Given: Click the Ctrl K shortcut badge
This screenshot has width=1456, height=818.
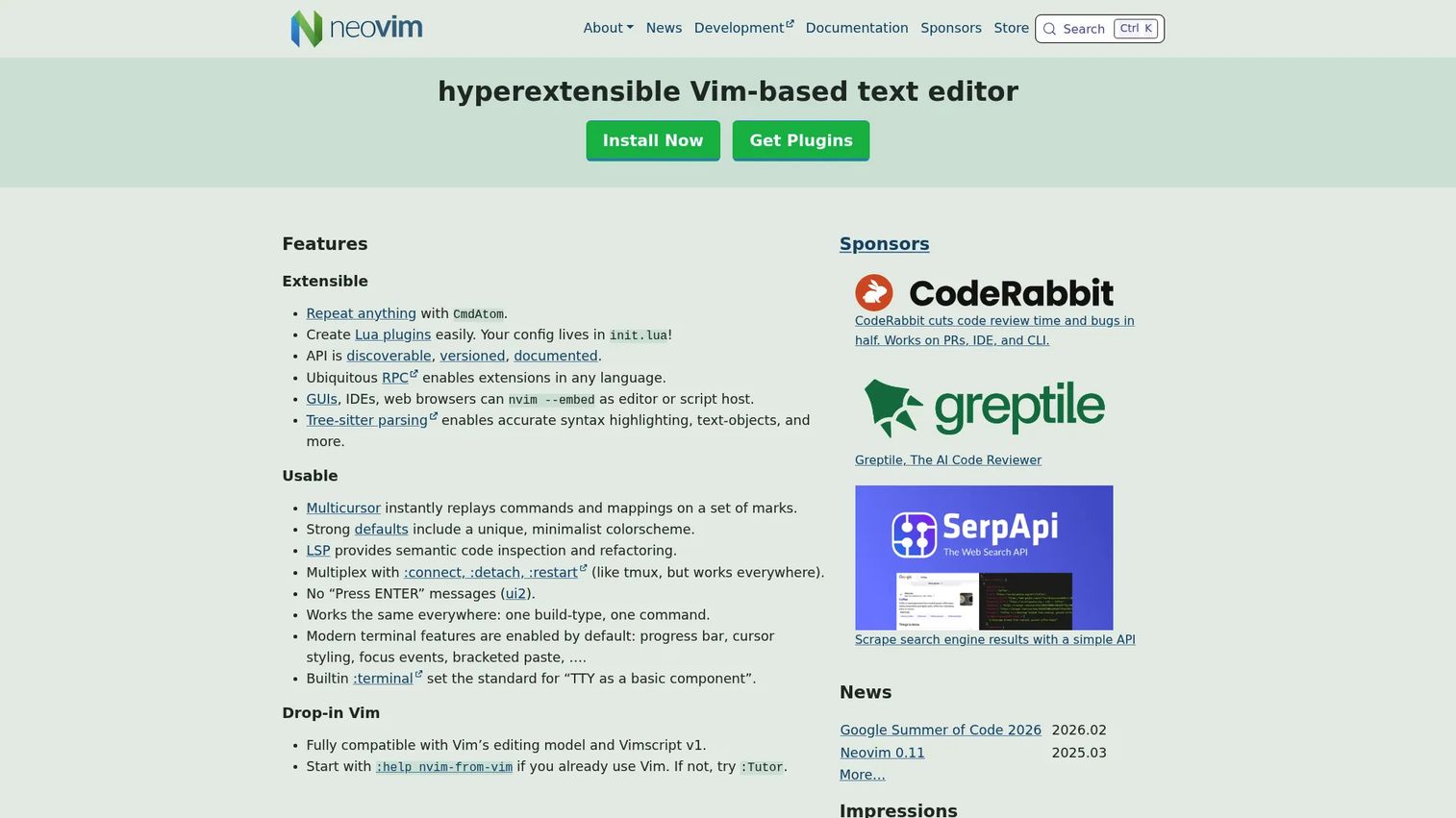Looking at the screenshot, I should (1136, 29).
